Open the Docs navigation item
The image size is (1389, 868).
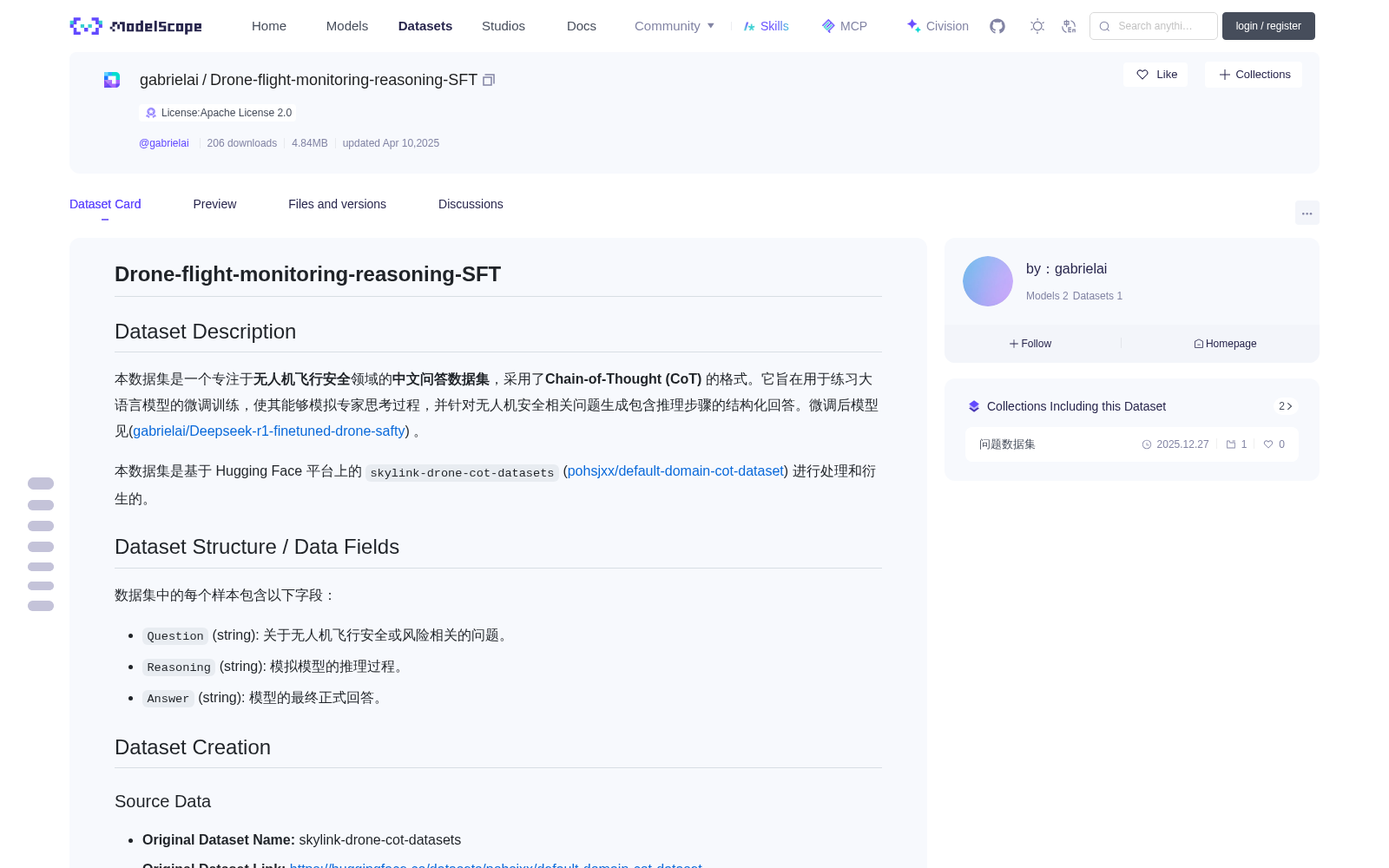pyautogui.click(x=582, y=26)
